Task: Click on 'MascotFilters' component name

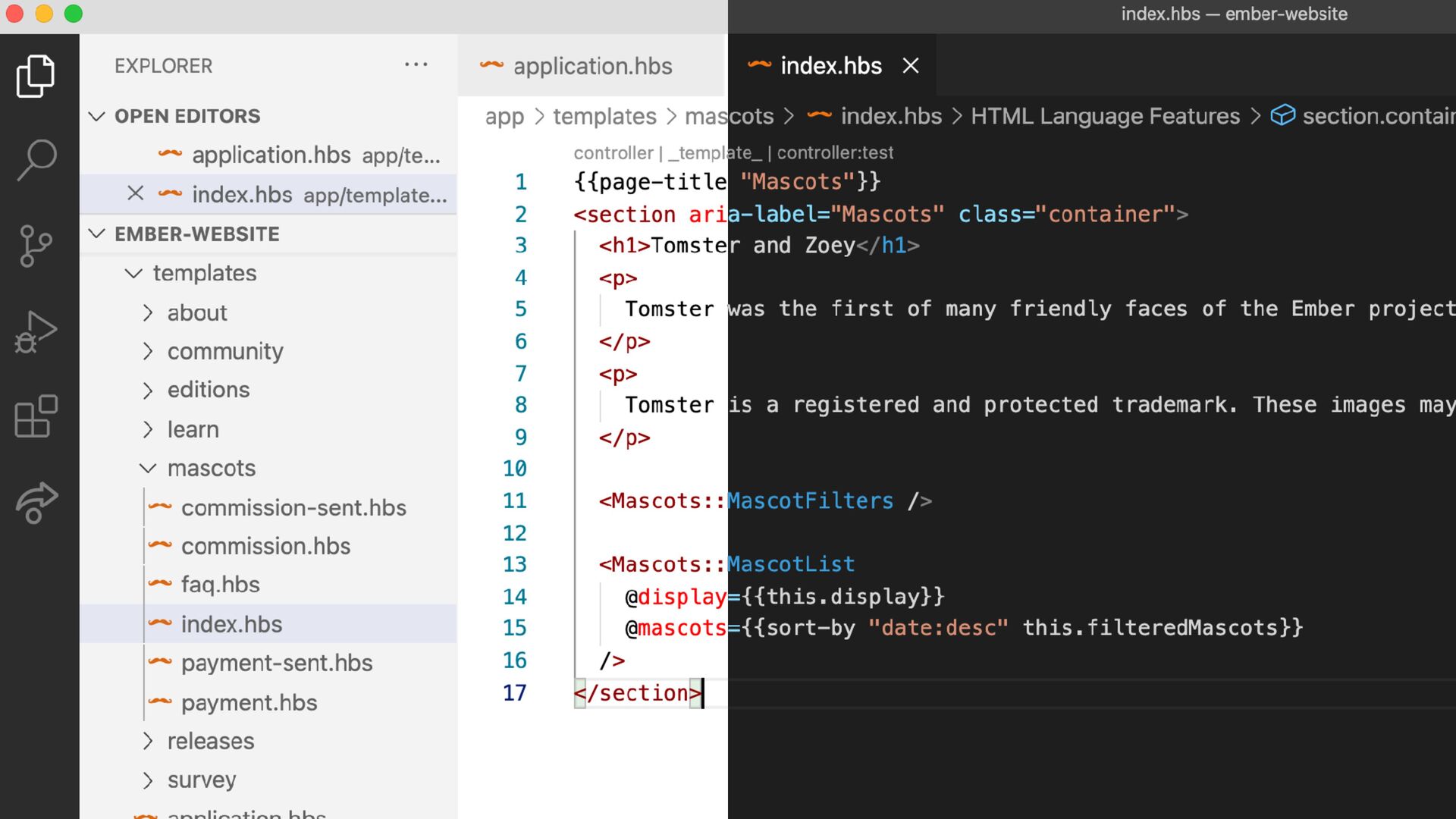Action: [810, 500]
